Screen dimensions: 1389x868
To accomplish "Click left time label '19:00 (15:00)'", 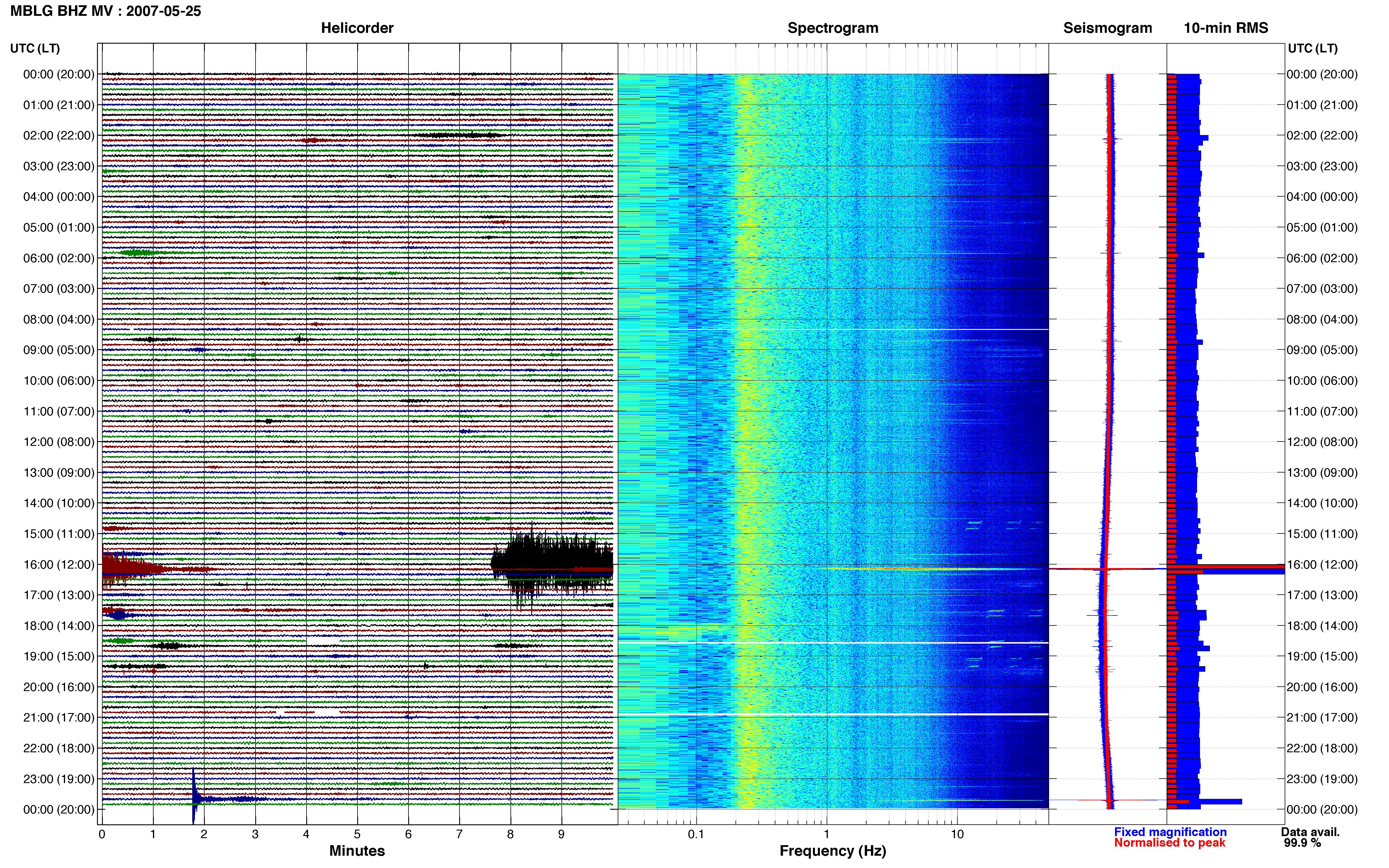I will pos(59,656).
